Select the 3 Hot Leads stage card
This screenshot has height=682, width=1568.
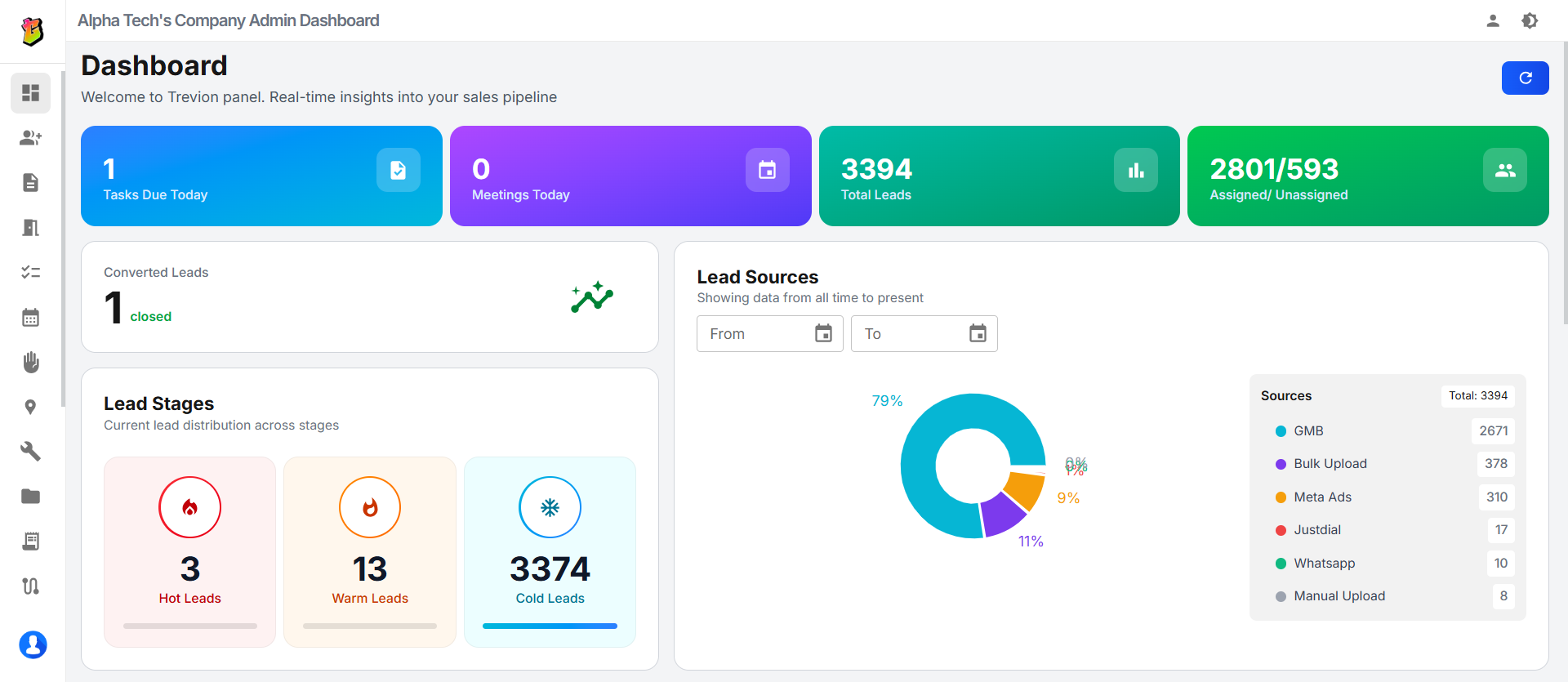tap(189, 552)
